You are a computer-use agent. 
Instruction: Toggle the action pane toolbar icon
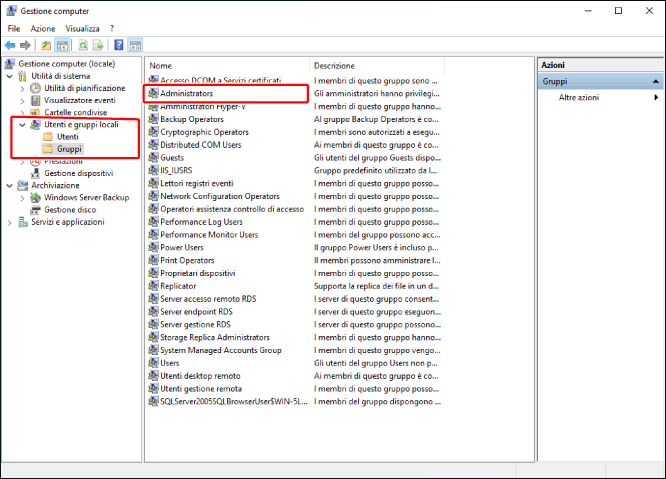click(x=135, y=45)
